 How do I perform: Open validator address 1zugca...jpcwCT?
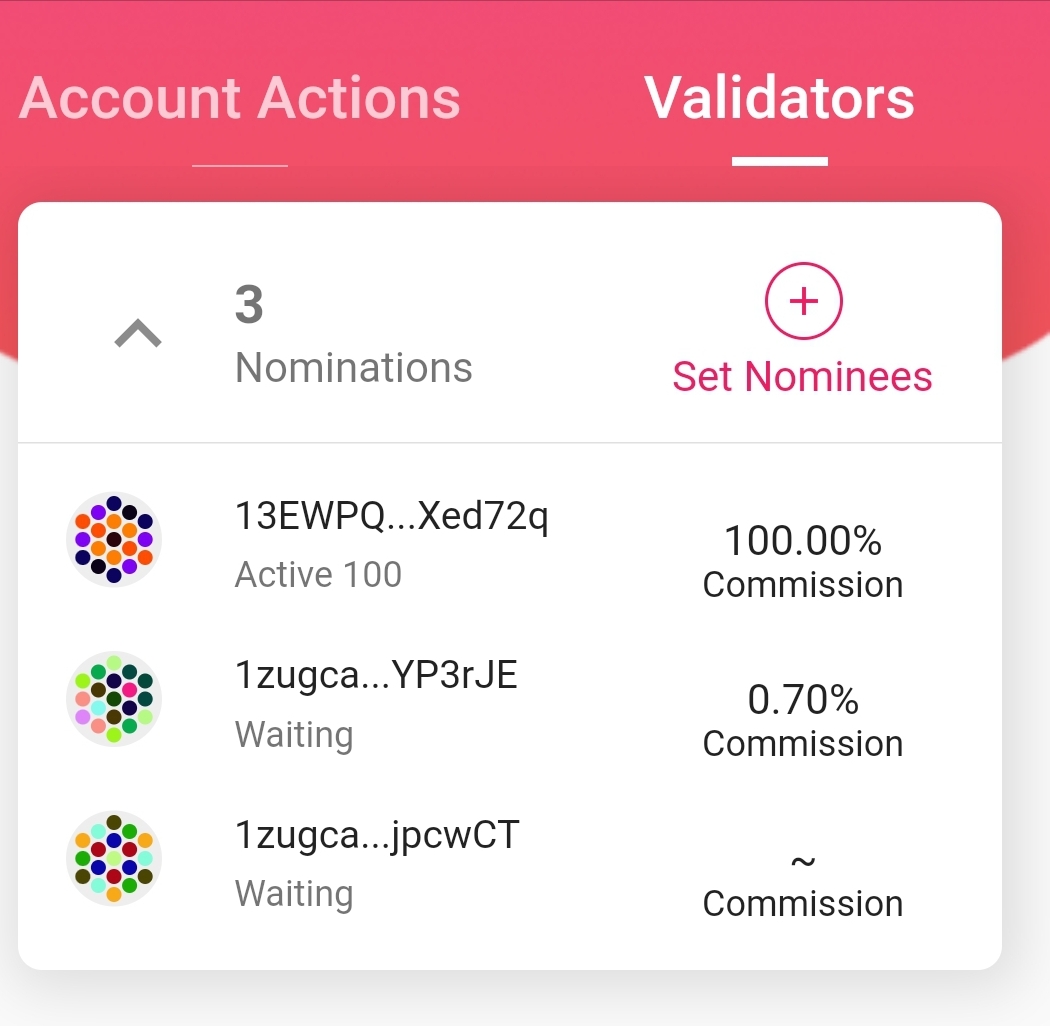point(377,835)
